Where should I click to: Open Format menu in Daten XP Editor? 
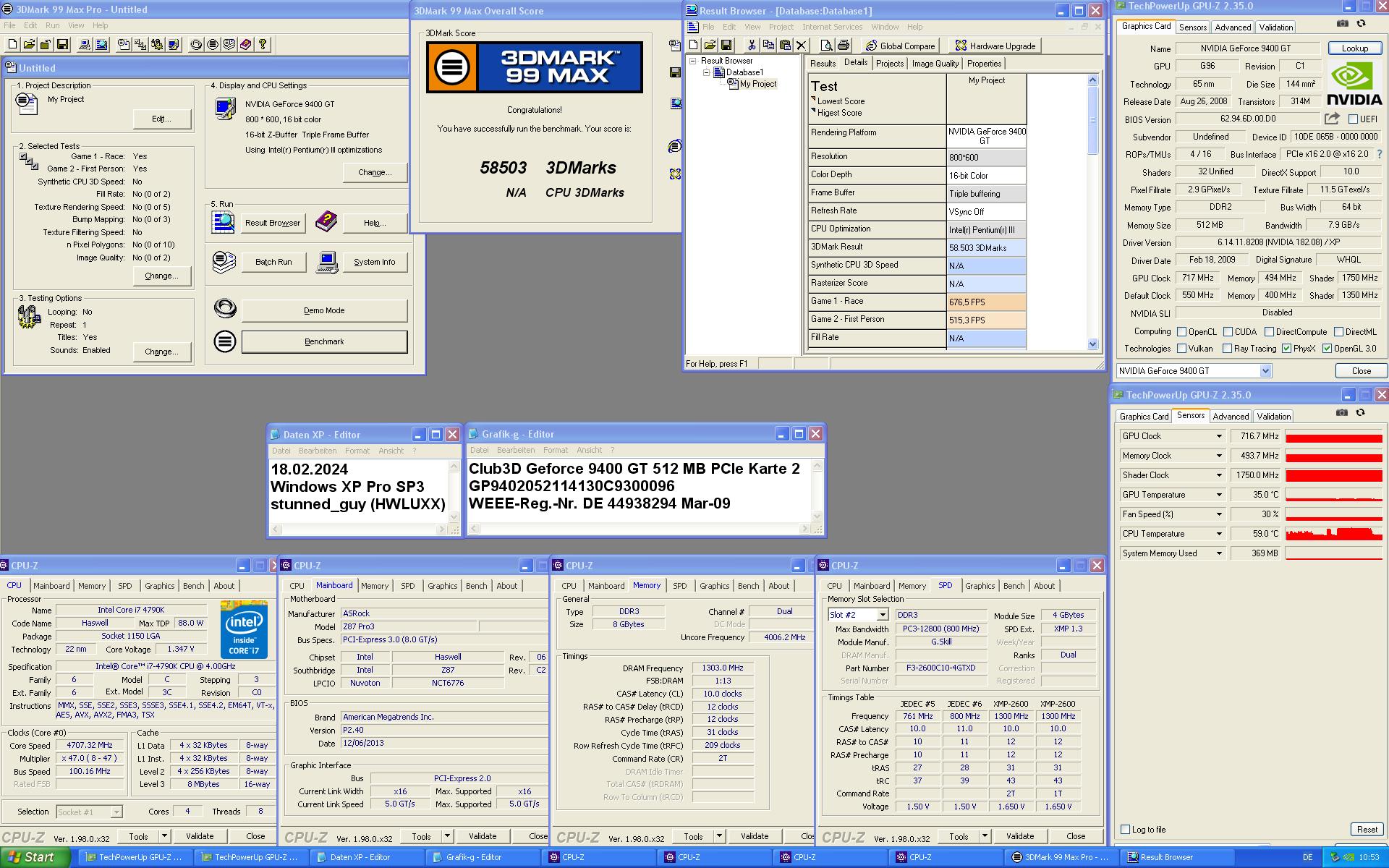(x=357, y=451)
